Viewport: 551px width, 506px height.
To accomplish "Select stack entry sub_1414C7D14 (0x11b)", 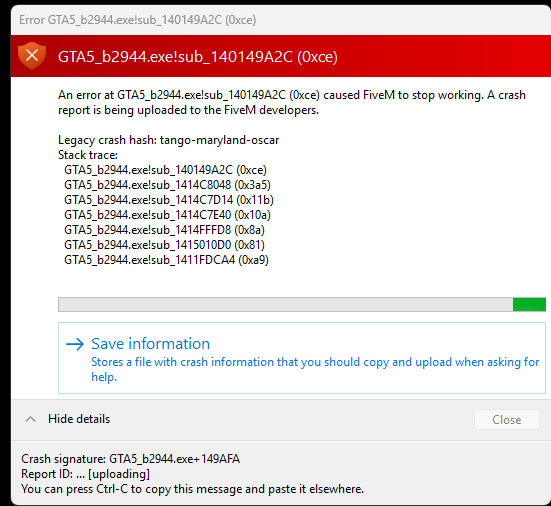I will [169, 200].
